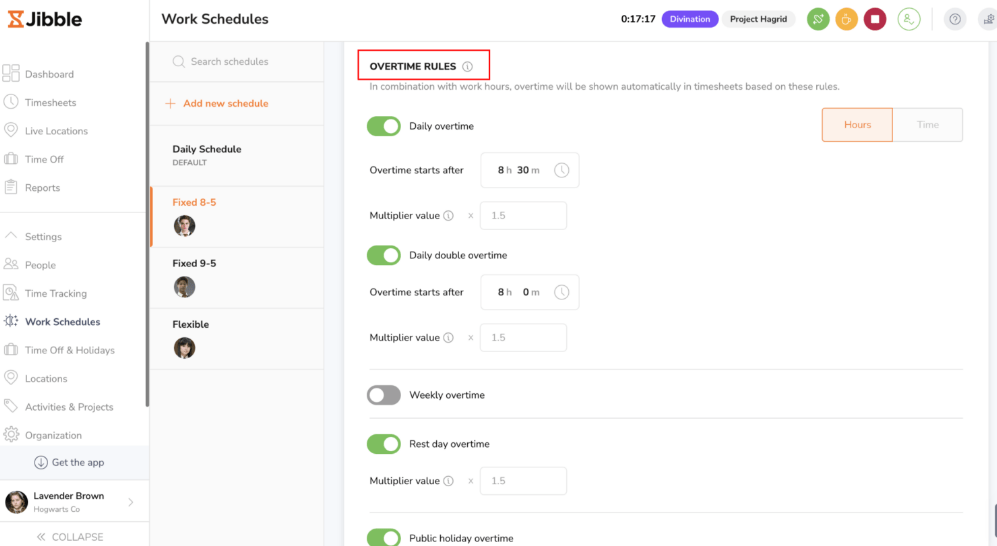Click the info icon by the Rest day multiplier
Screen dimensions: 997x546
click(x=448, y=481)
